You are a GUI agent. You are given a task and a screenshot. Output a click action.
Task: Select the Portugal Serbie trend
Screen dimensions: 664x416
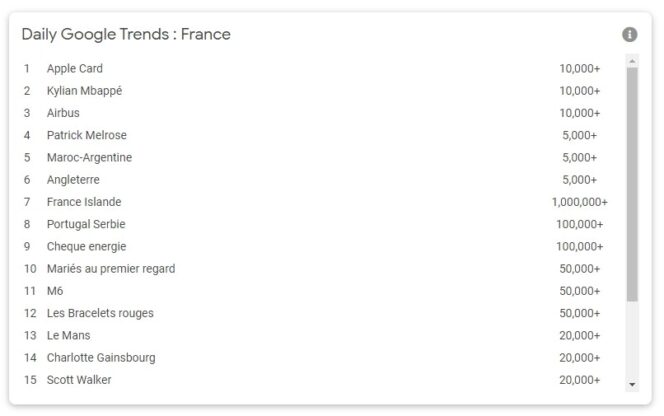tap(86, 224)
